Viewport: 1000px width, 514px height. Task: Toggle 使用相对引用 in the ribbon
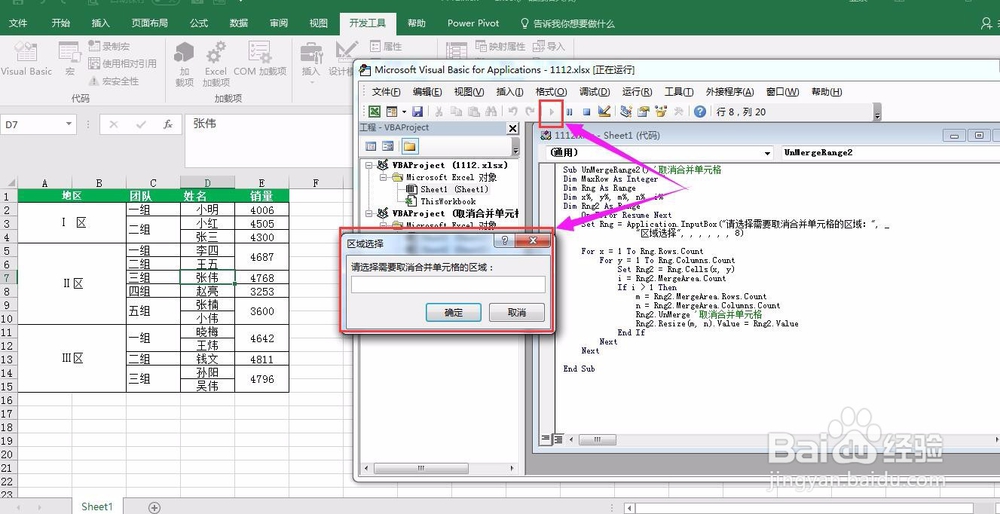pos(122,63)
